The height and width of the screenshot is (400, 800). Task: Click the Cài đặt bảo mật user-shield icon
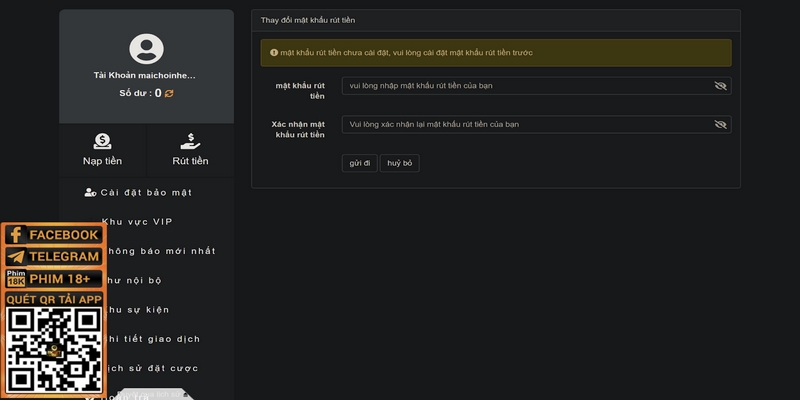91,192
